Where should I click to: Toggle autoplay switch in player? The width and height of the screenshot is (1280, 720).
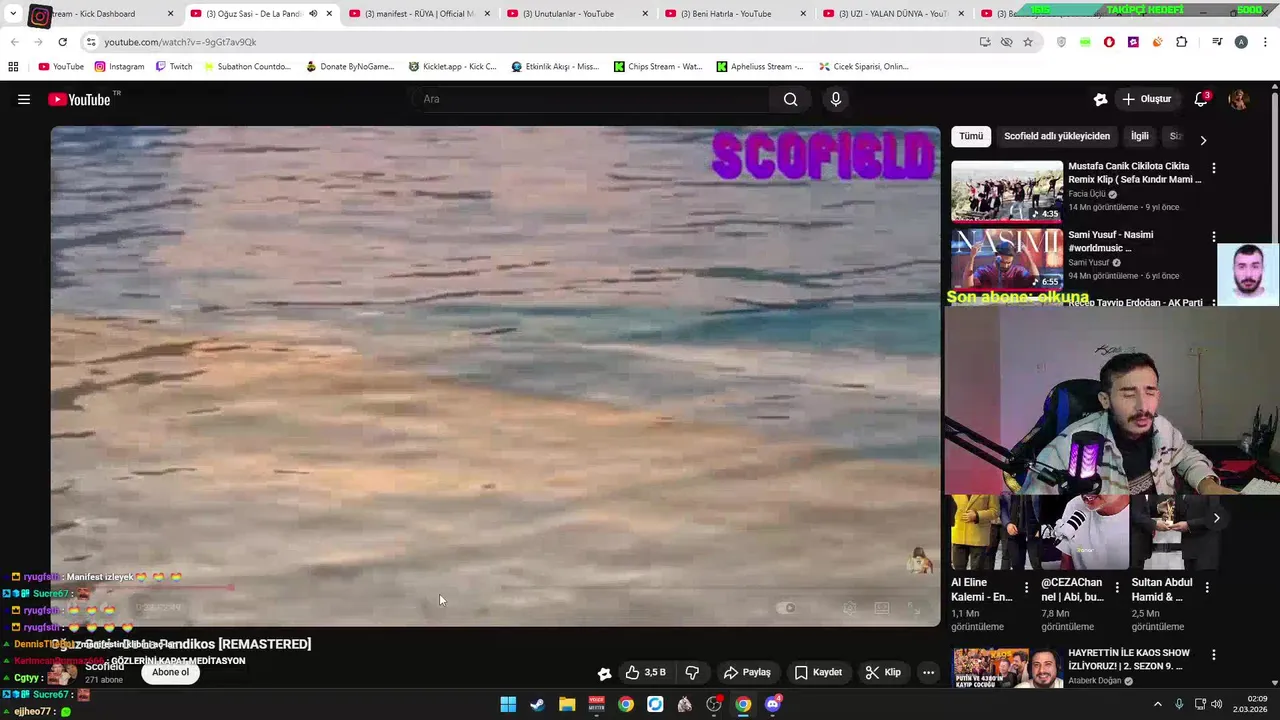click(x=787, y=607)
